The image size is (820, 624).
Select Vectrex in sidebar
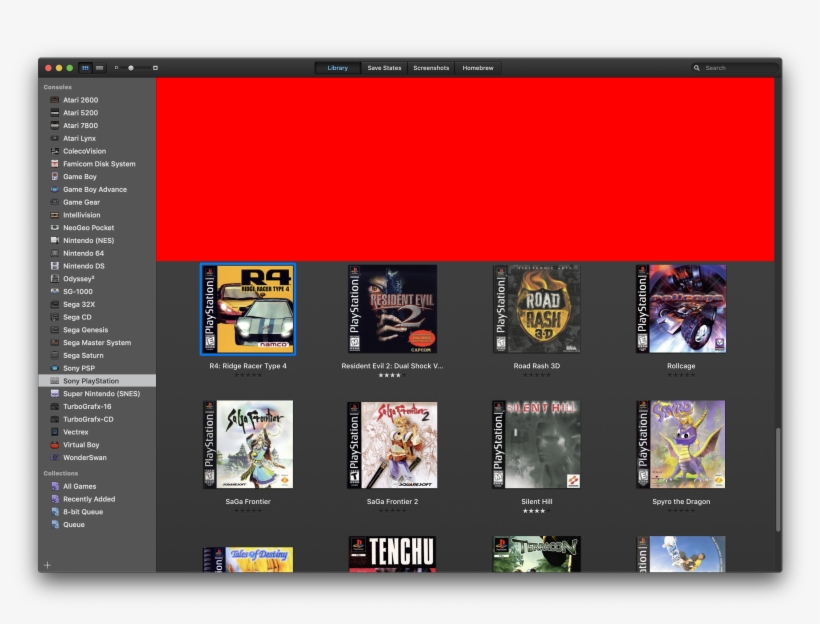97,432
